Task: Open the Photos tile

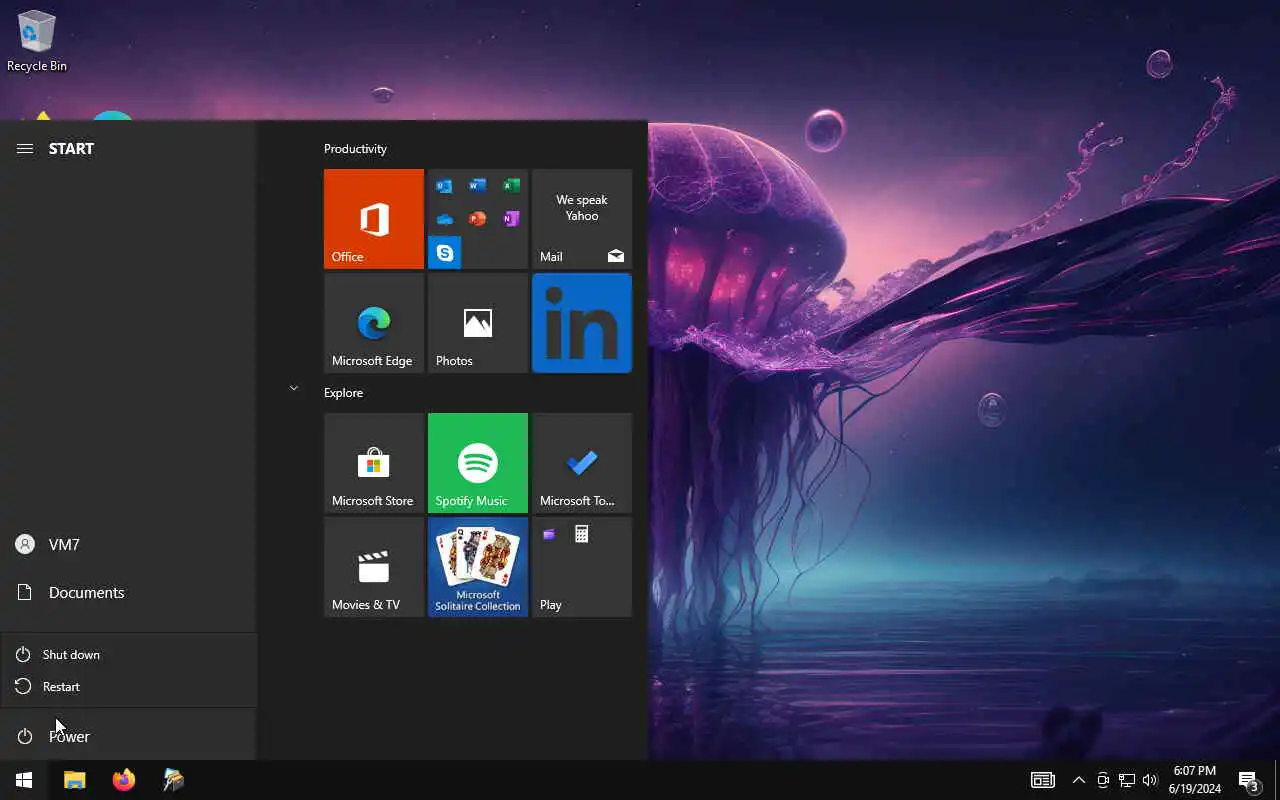Action: coord(478,323)
